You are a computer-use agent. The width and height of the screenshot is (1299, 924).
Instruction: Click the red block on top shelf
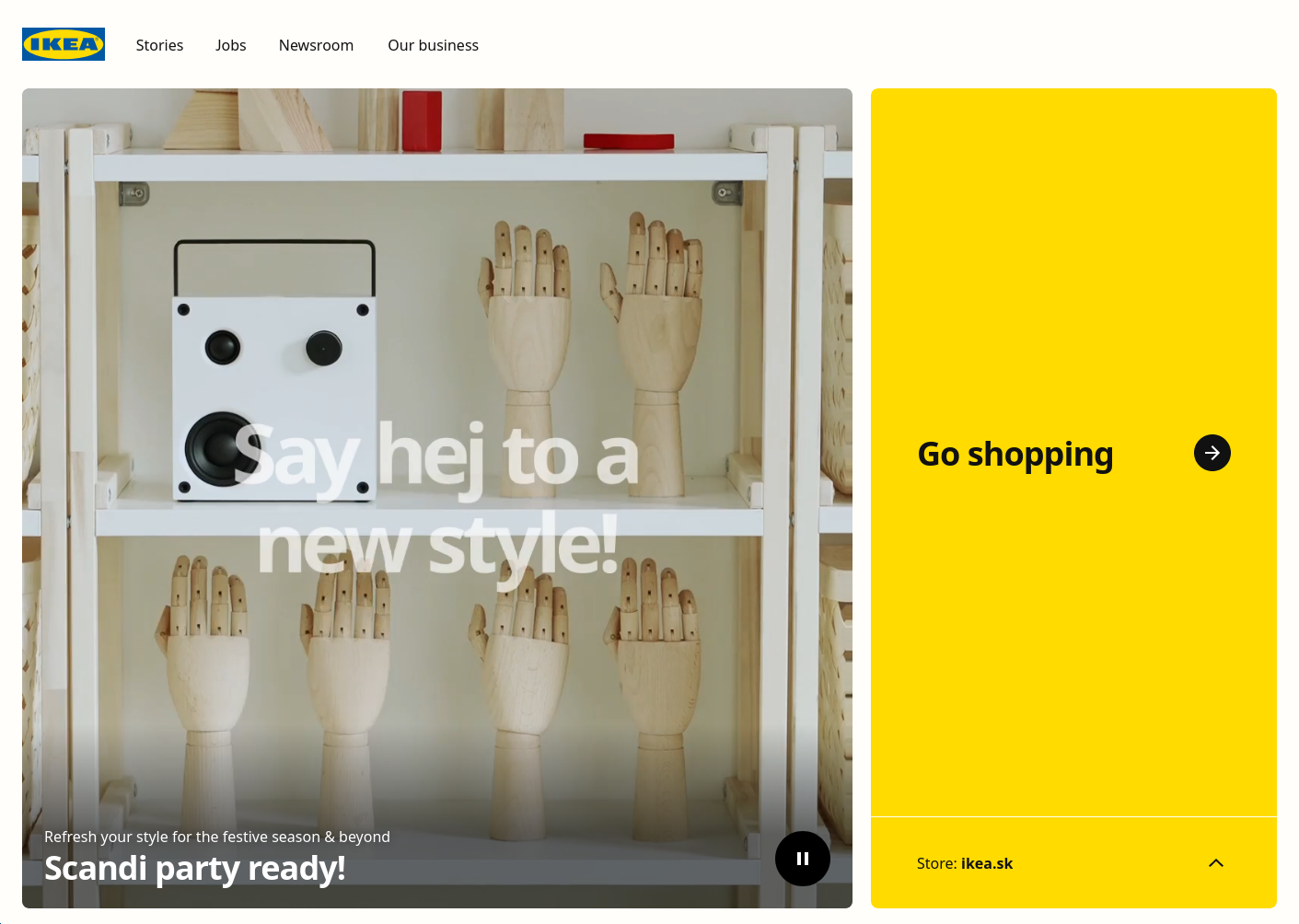tap(422, 120)
